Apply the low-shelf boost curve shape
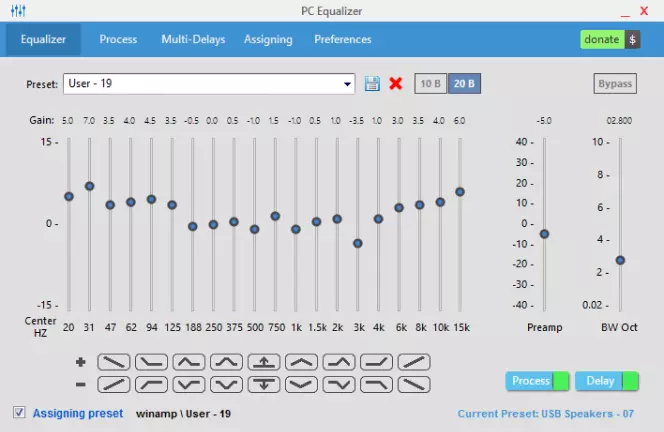This screenshot has width=664, height=432. (151, 362)
